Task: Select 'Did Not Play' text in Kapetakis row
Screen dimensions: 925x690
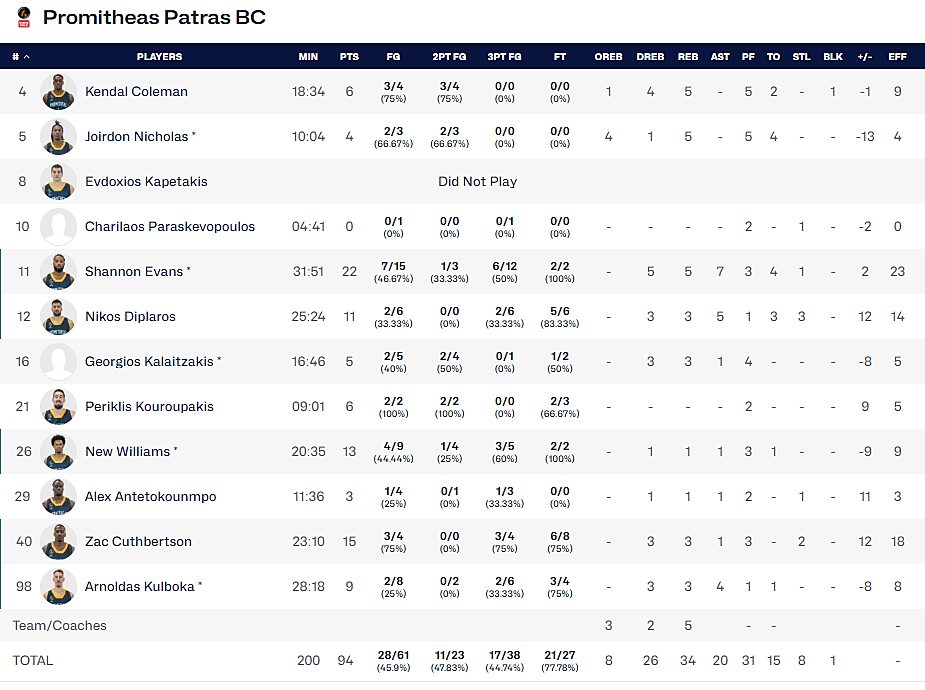Action: point(477,182)
